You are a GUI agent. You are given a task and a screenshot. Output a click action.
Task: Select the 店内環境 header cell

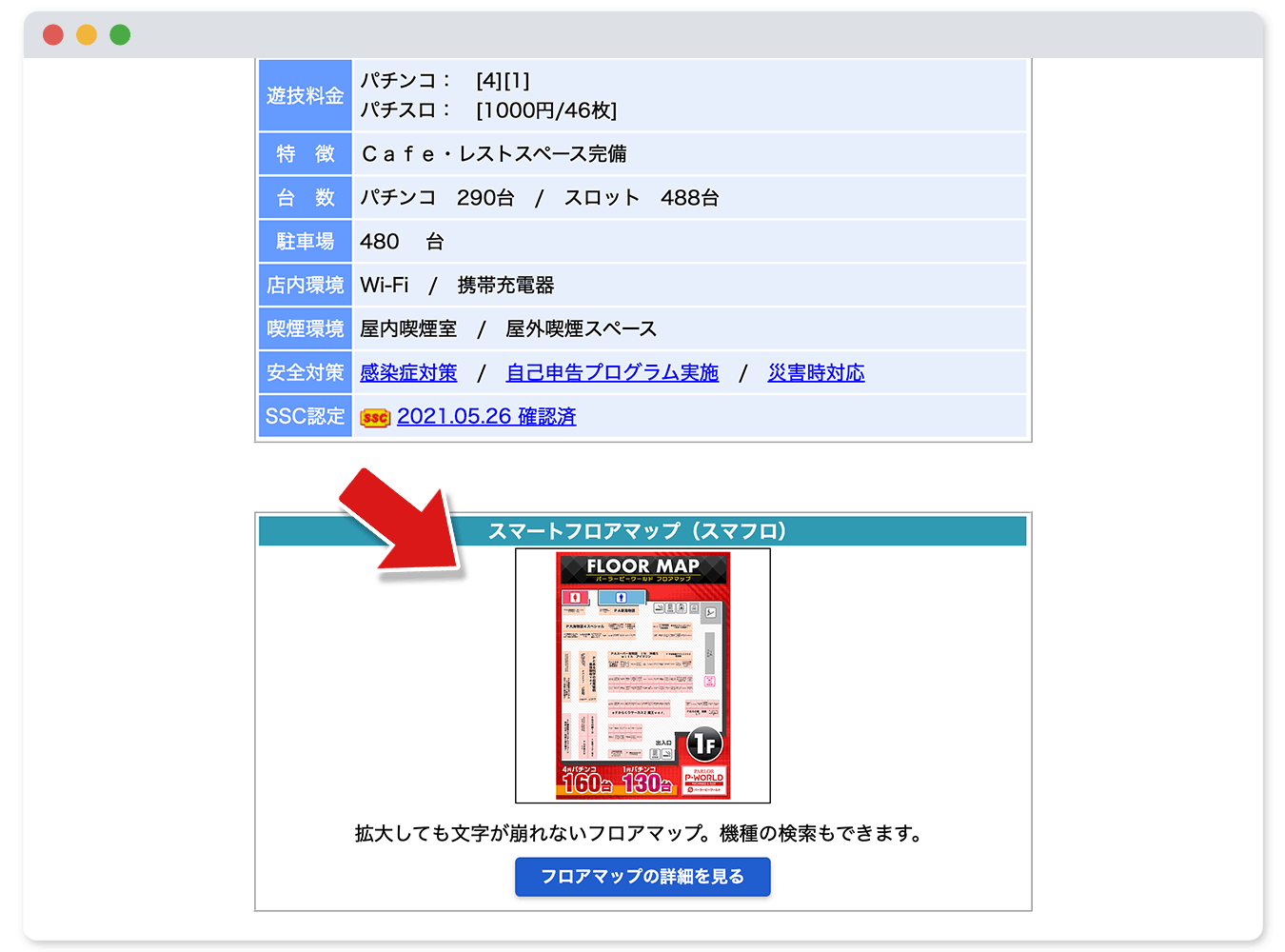point(306,286)
